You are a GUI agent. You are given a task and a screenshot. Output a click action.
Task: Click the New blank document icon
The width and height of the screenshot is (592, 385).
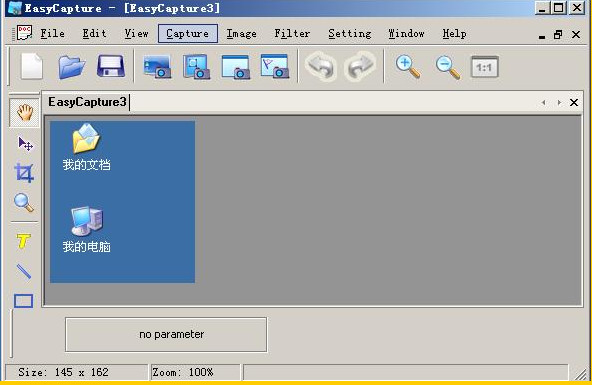[x=32, y=66]
